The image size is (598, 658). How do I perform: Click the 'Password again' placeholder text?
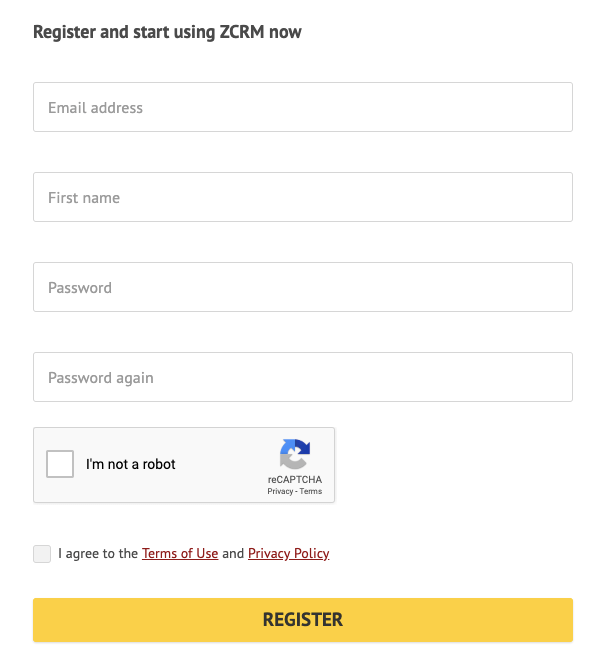tap(101, 378)
